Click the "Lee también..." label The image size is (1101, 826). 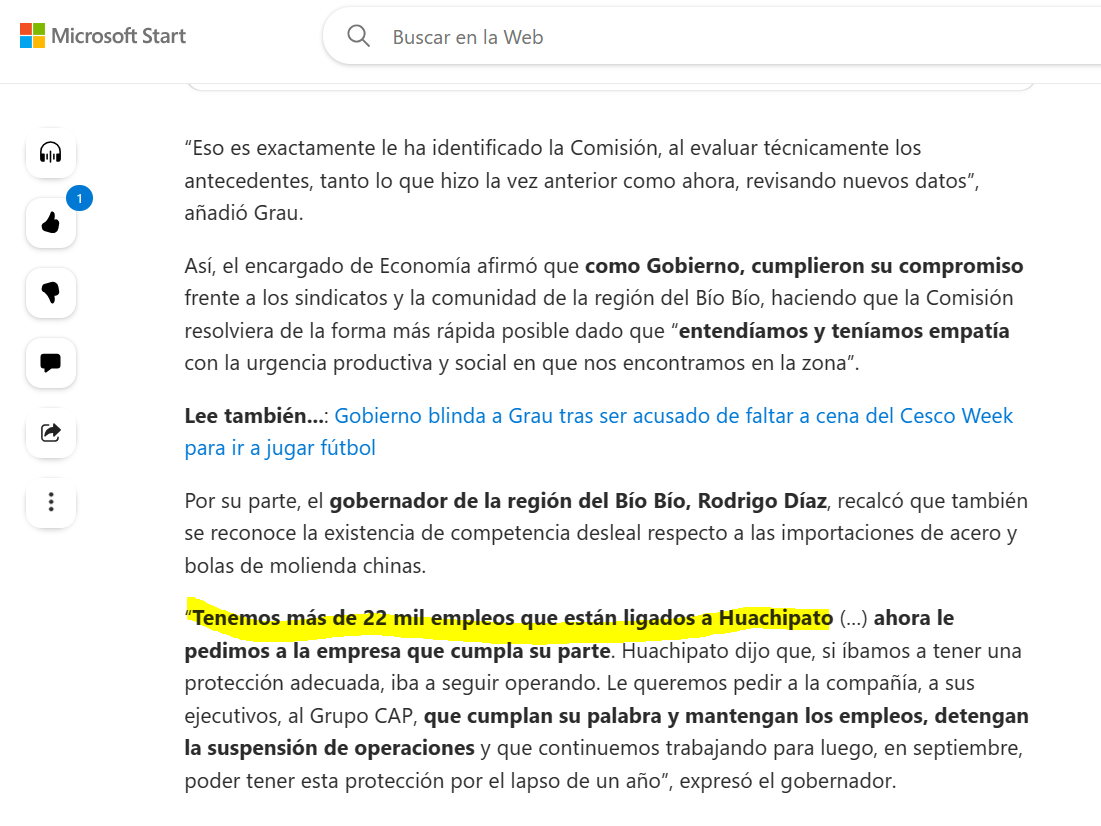pyautogui.click(x=257, y=416)
